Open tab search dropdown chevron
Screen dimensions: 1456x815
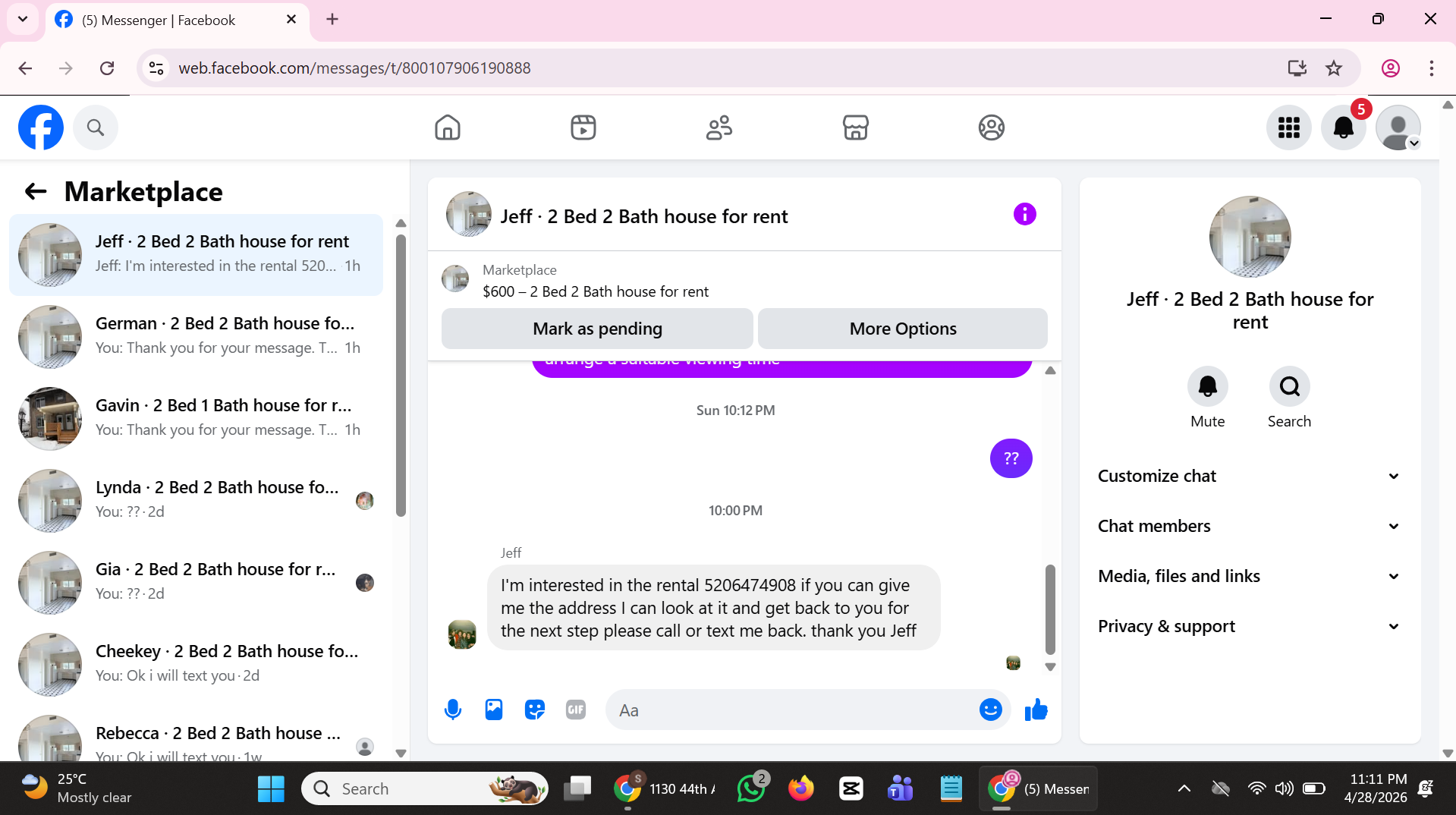pos(23,20)
